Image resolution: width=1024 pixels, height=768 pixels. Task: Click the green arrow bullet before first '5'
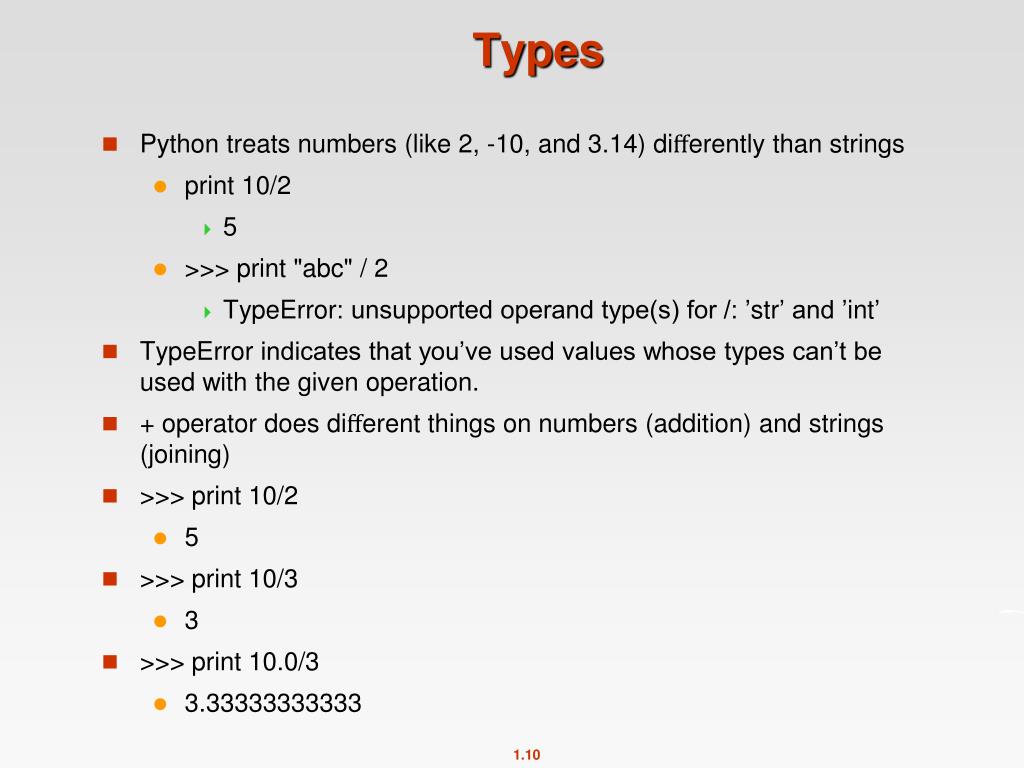click(207, 229)
